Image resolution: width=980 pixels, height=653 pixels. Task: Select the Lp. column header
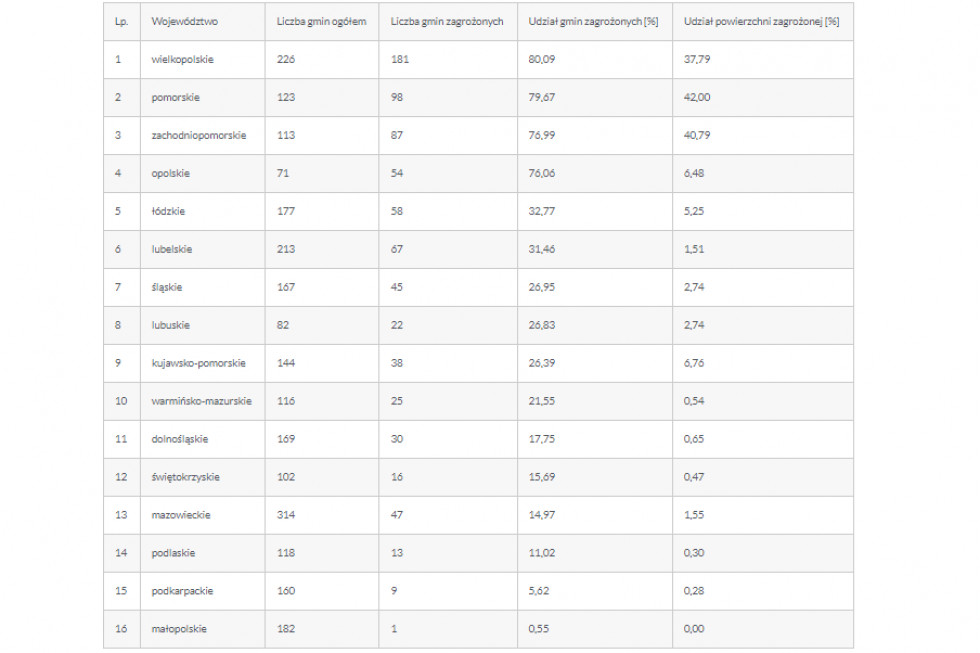coord(121,21)
